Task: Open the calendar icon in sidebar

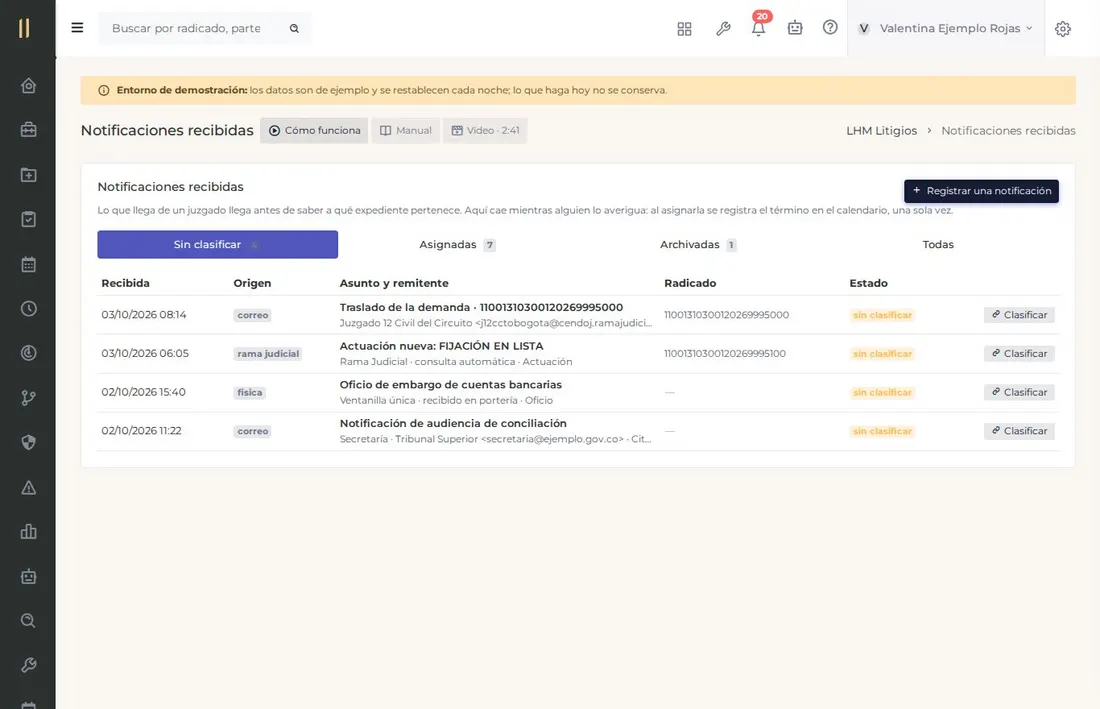Action: click(x=28, y=264)
